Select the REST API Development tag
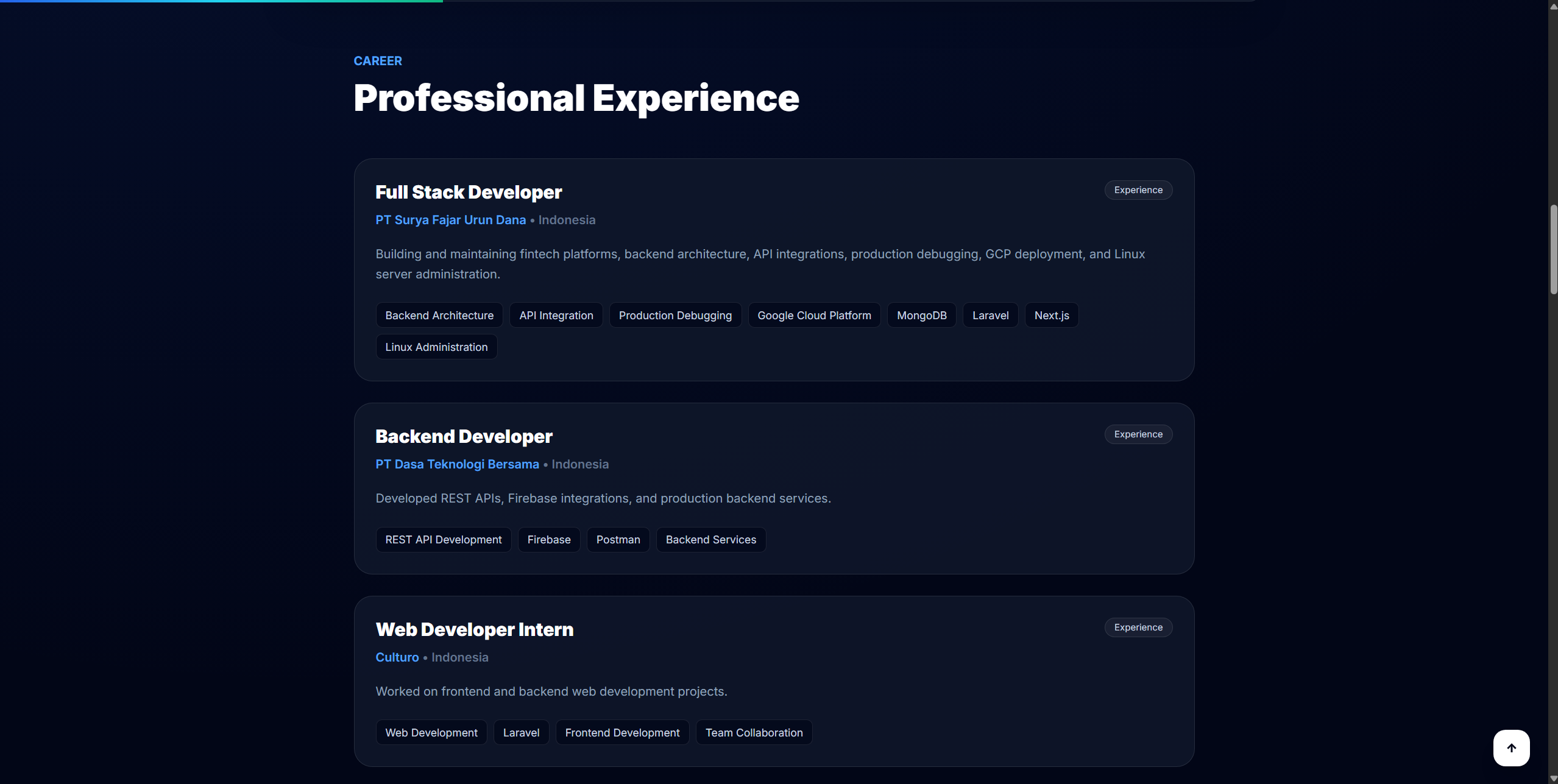The image size is (1558, 784). pyautogui.click(x=444, y=540)
